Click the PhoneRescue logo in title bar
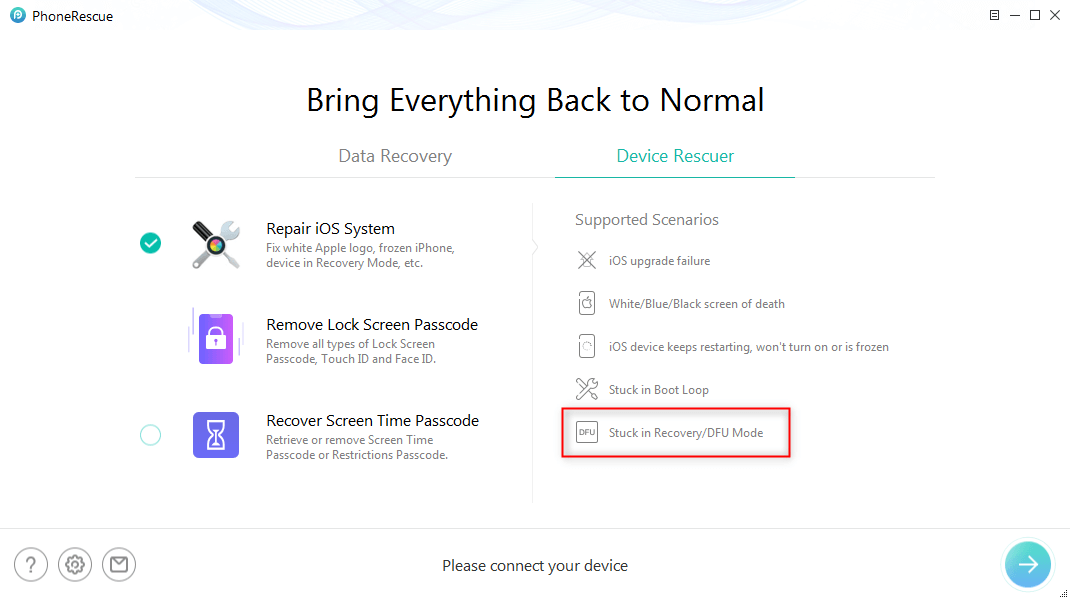 (x=18, y=15)
